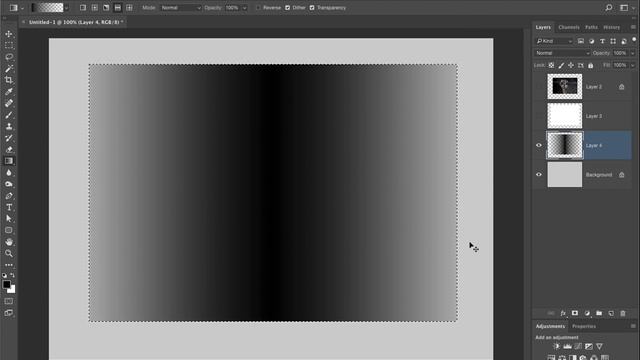Image resolution: width=640 pixels, height=360 pixels.
Task: Hide Layer 4 with eye icon
Action: tap(539, 145)
